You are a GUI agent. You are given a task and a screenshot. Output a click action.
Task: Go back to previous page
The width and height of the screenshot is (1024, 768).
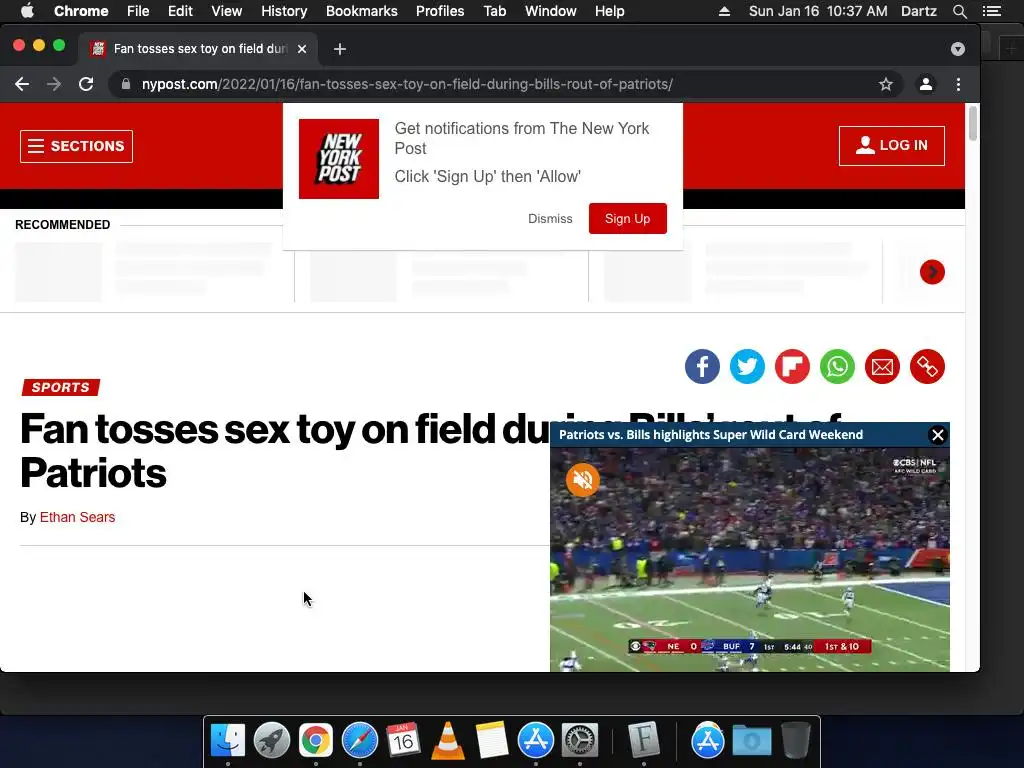tap(22, 84)
